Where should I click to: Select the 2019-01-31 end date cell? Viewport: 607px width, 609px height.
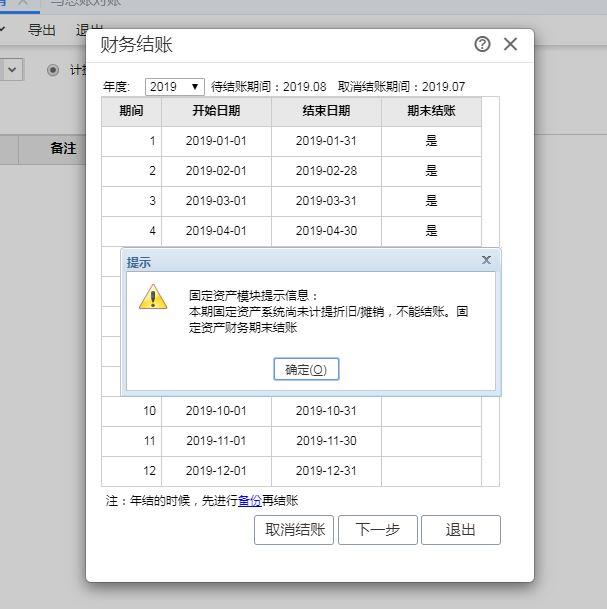coord(326,141)
